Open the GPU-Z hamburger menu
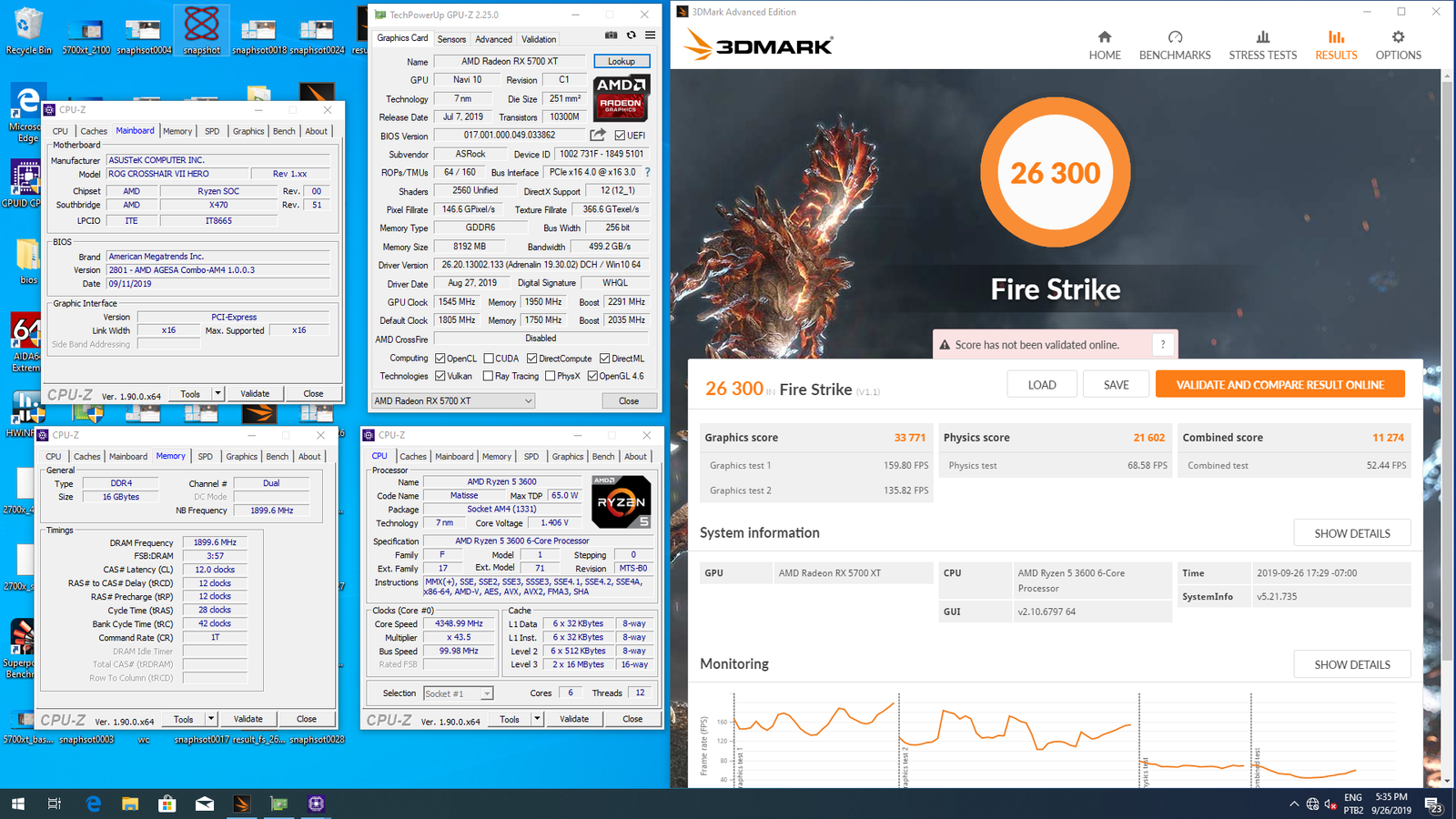The image size is (1456, 819). click(650, 35)
